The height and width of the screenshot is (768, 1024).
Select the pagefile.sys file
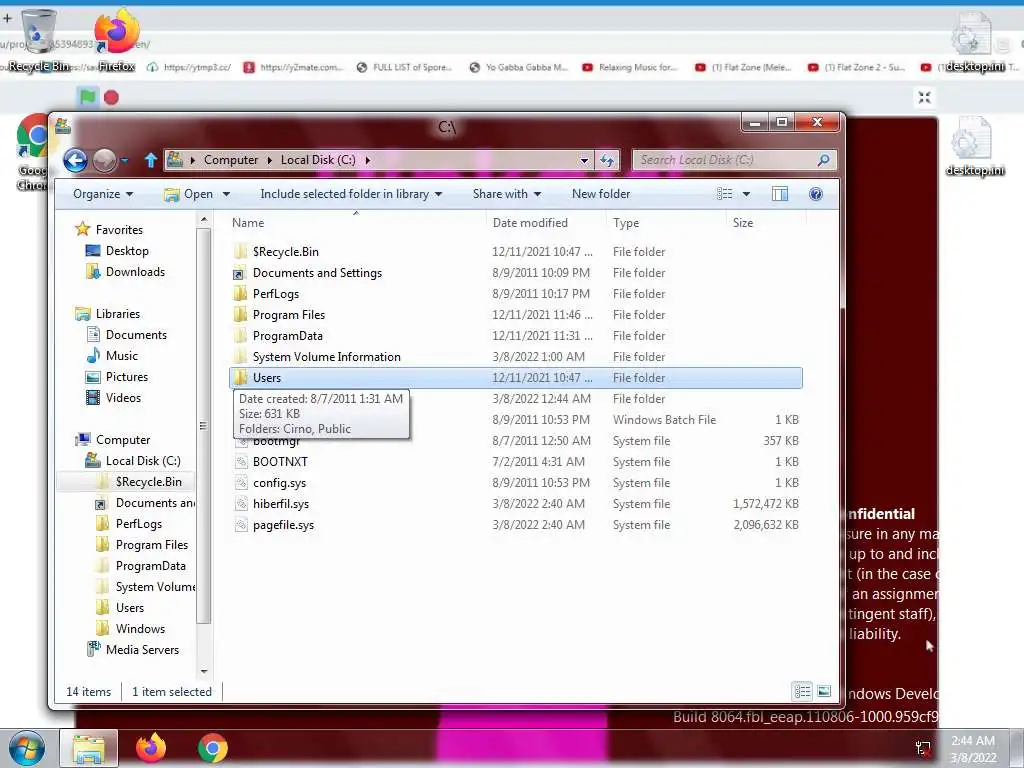click(x=283, y=524)
